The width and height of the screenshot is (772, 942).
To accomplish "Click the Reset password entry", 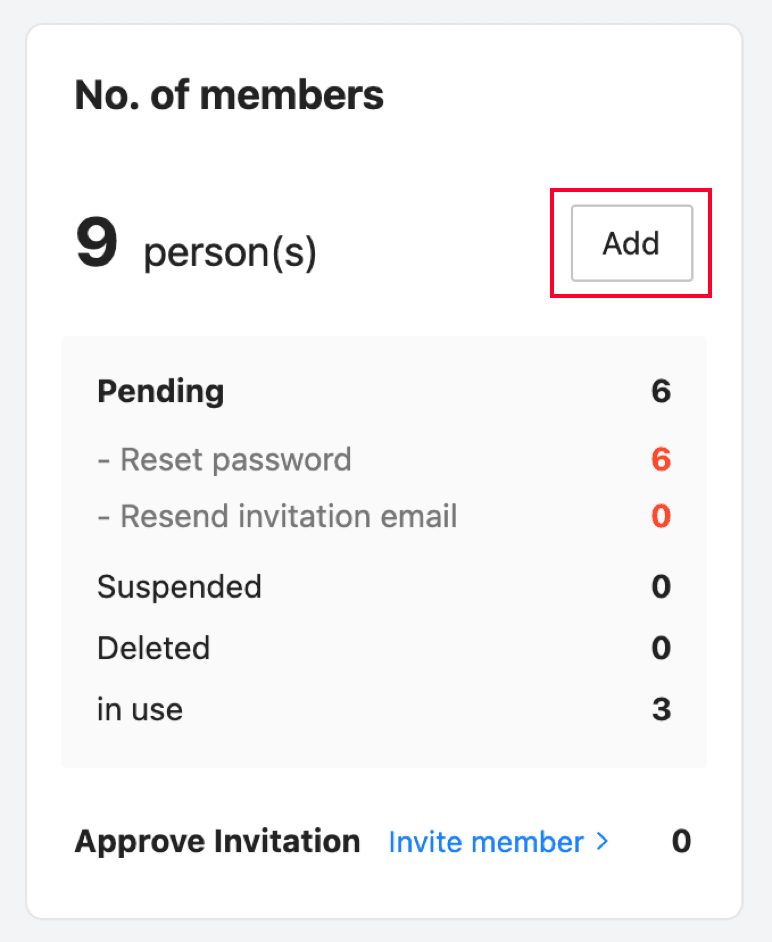I will coord(224,459).
